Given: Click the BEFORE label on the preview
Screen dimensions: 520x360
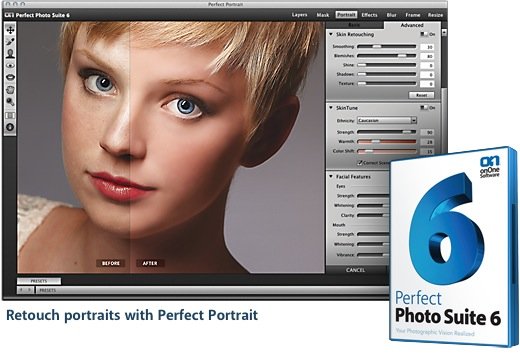Looking at the screenshot, I should click(111, 263).
